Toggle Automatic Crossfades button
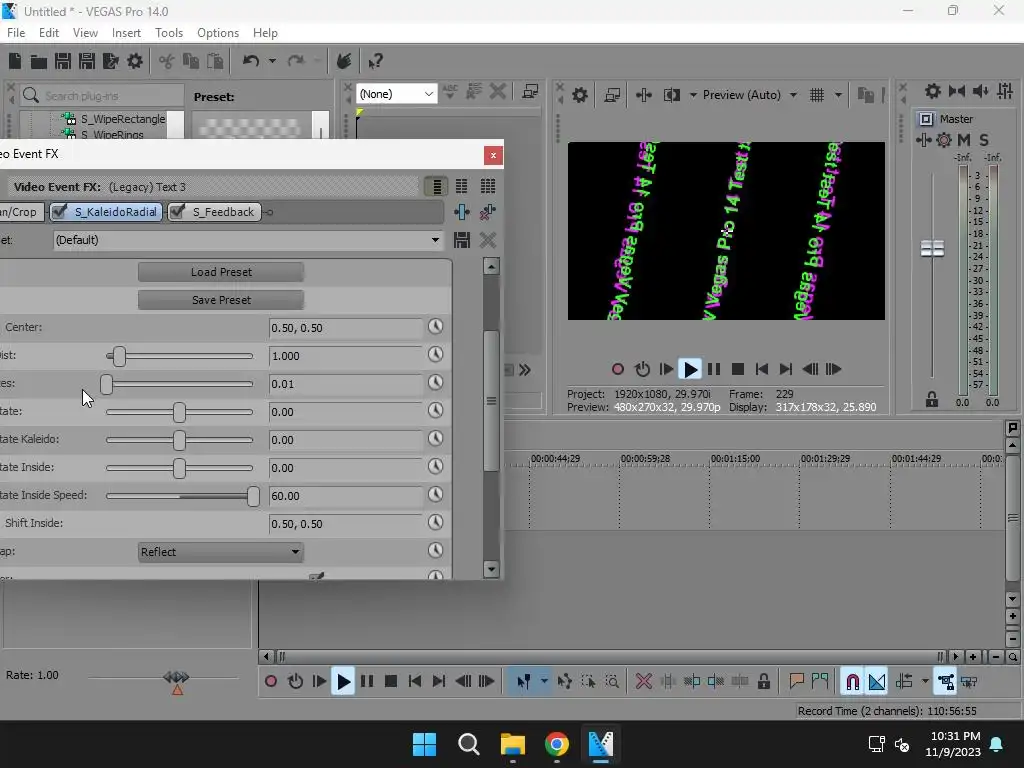This screenshot has height=768, width=1024. point(876,682)
